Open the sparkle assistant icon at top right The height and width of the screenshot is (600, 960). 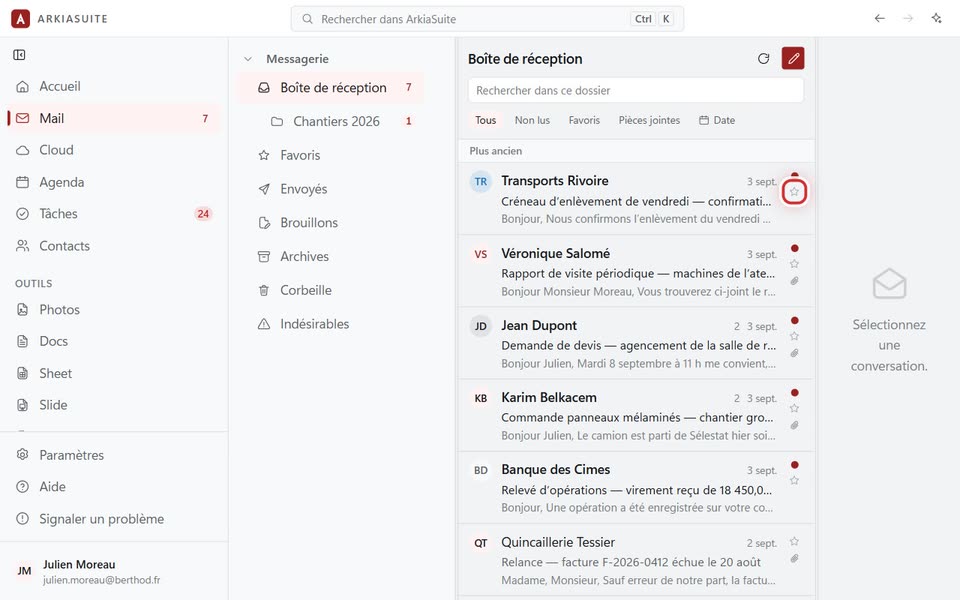click(x=936, y=18)
